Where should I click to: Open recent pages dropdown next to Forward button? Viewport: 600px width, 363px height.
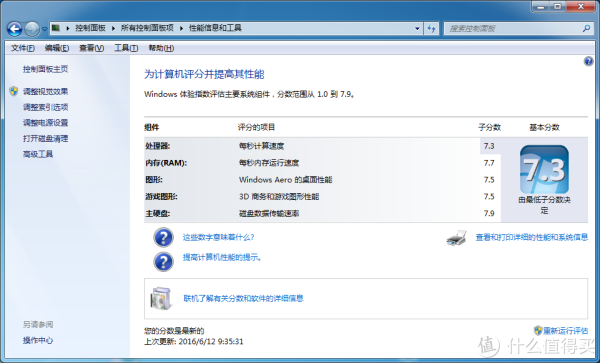(44, 29)
